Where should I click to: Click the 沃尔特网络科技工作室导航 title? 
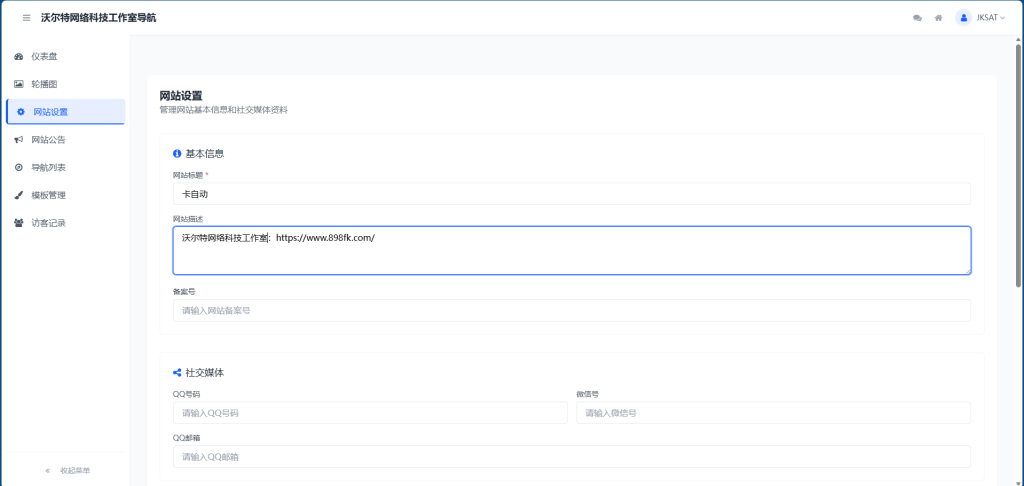pyautogui.click(x=99, y=18)
